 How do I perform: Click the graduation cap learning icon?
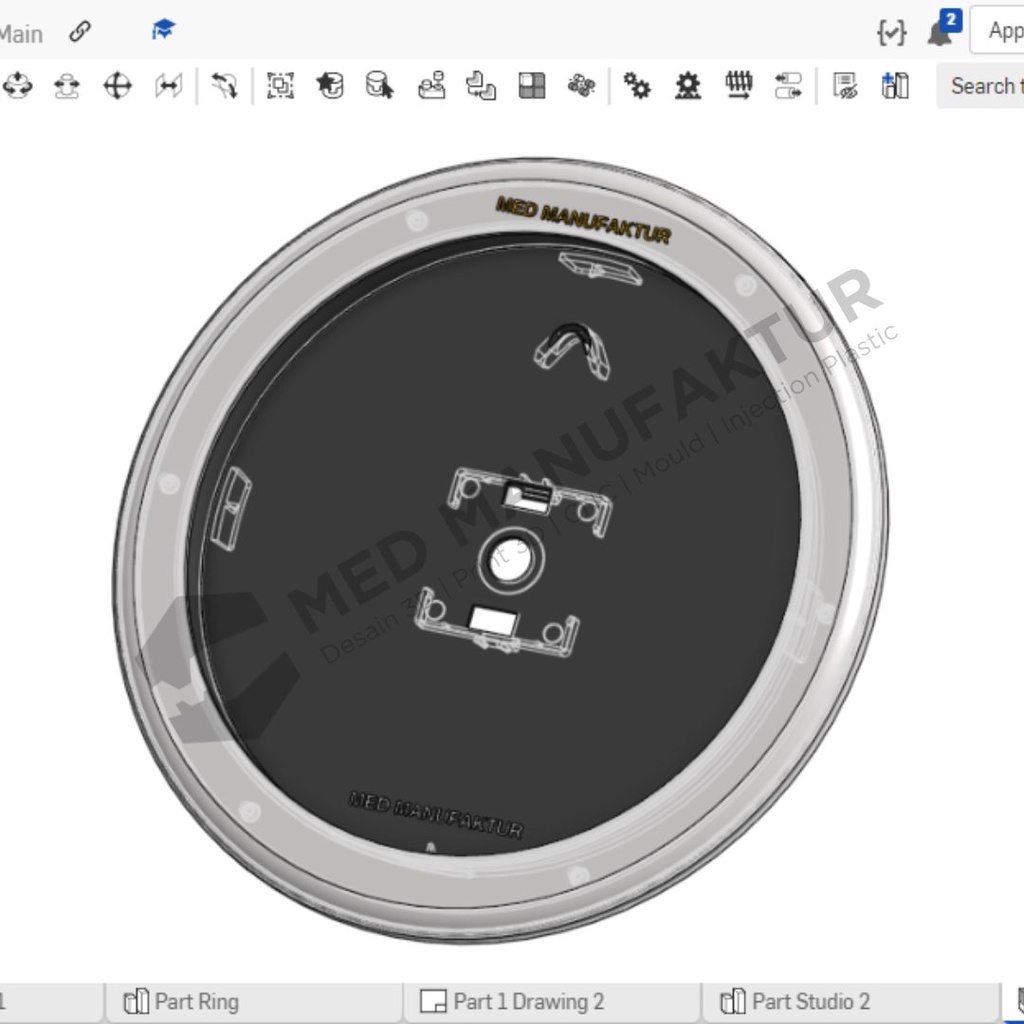click(163, 31)
